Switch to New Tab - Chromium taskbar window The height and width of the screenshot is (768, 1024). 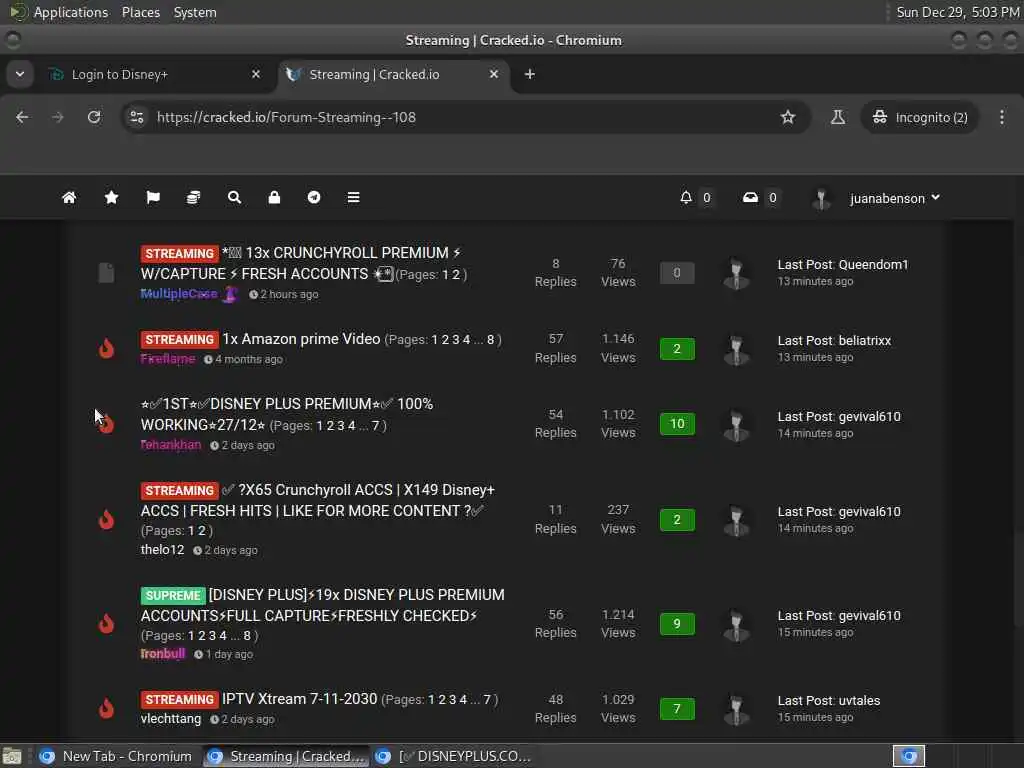click(116, 756)
